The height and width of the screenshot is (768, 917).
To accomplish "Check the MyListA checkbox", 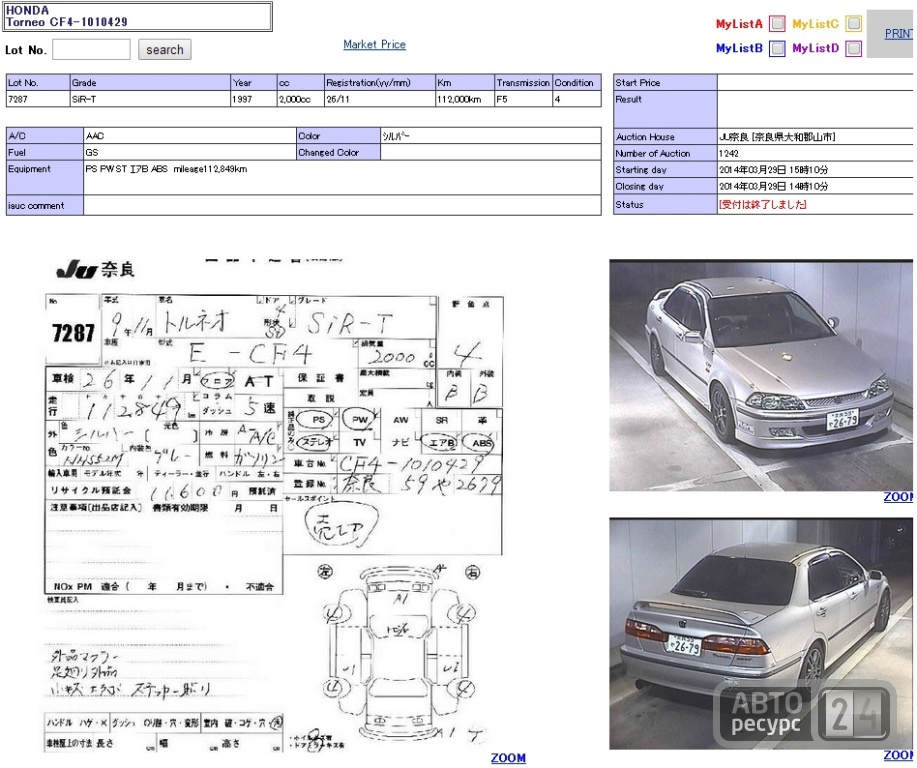I will pyautogui.click(x=777, y=23).
